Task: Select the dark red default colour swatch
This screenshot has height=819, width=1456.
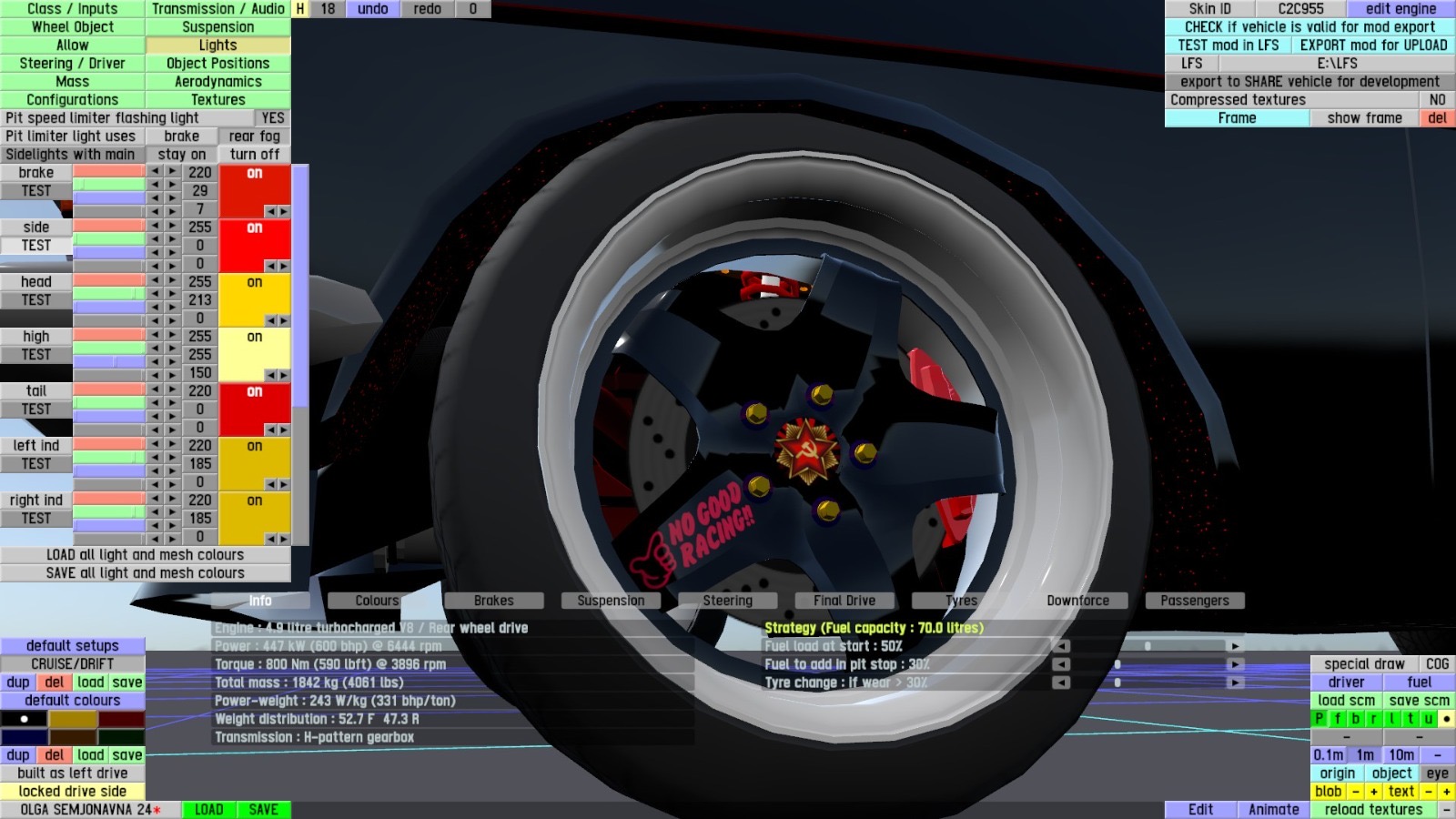Action: (x=121, y=719)
